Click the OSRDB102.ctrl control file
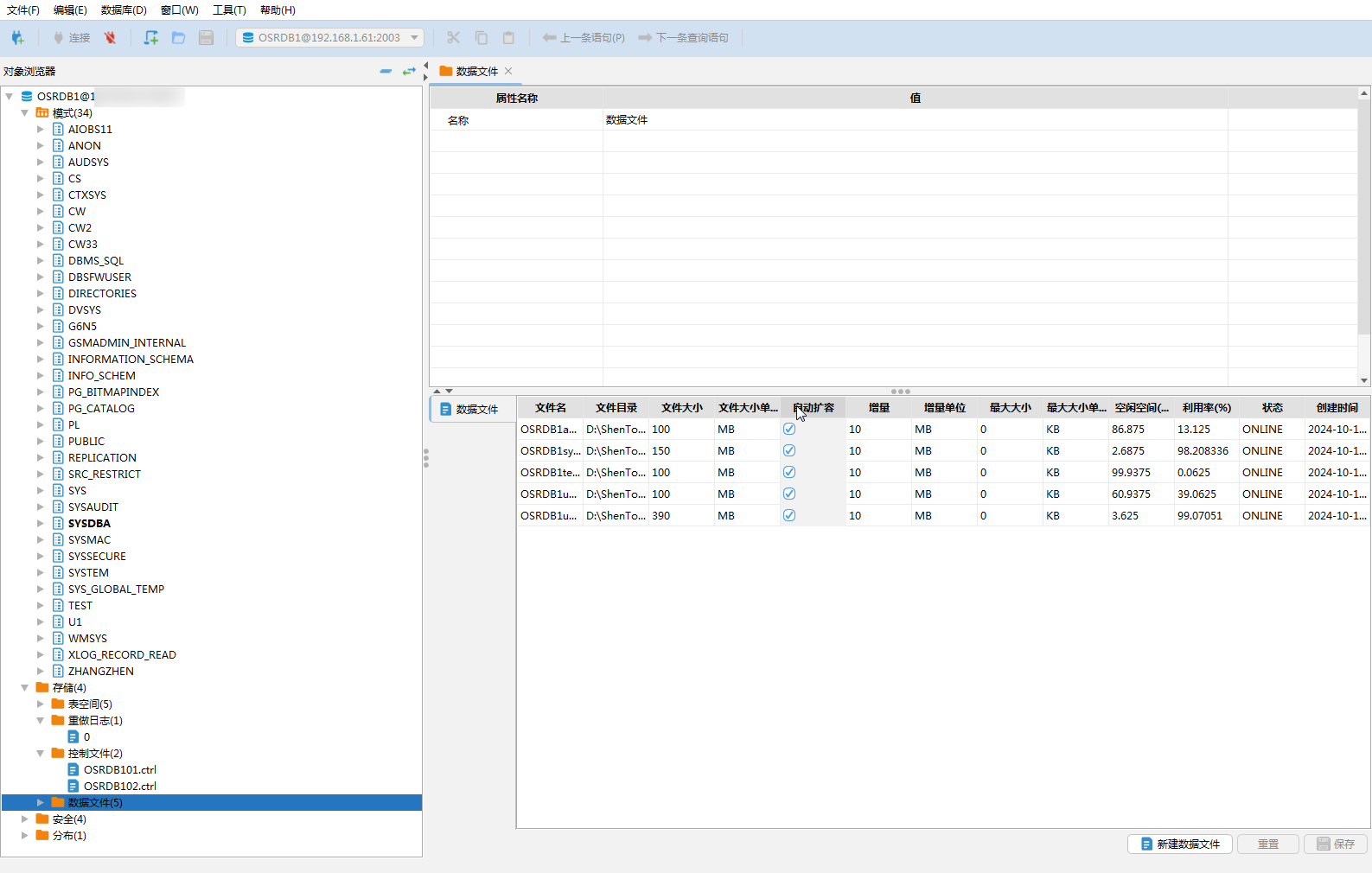The height and width of the screenshot is (873, 1372). click(x=119, y=786)
